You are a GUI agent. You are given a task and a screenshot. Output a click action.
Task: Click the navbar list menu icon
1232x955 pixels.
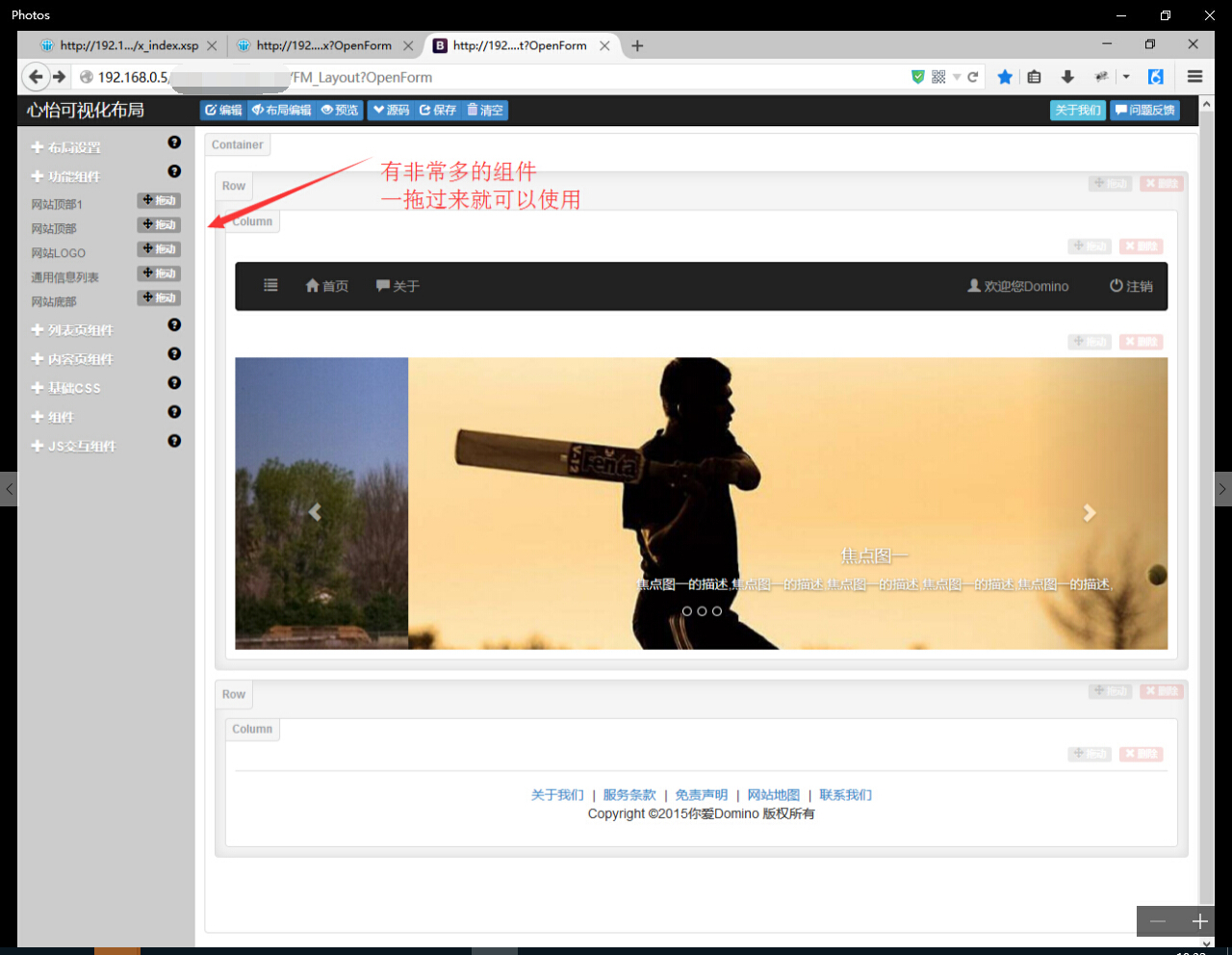click(x=270, y=286)
